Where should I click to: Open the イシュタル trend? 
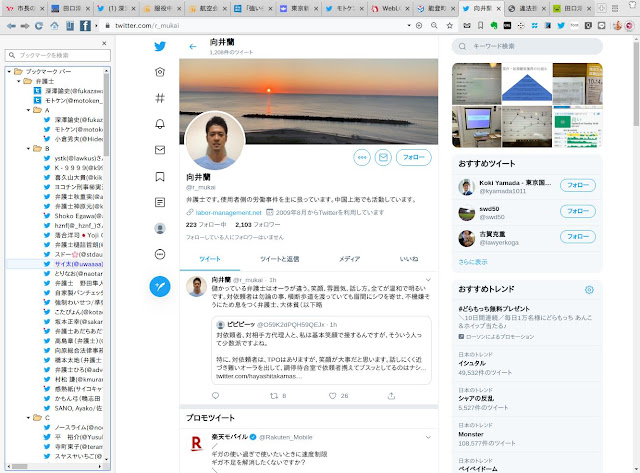472,363
